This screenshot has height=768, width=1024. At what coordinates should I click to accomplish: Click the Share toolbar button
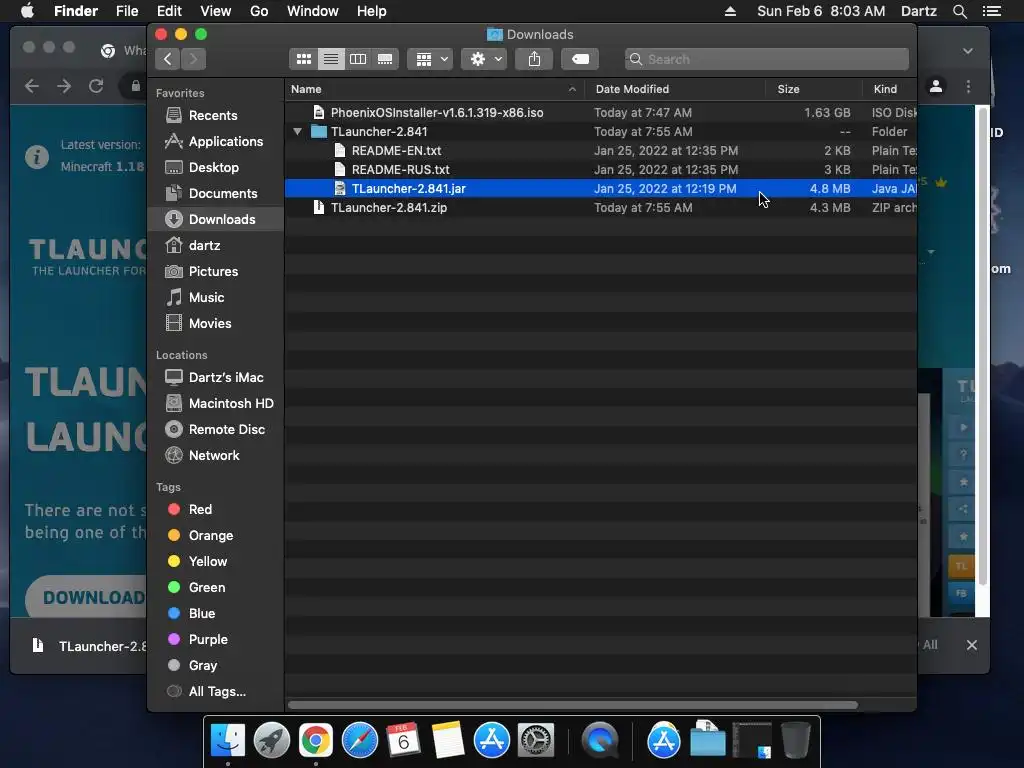pyautogui.click(x=534, y=59)
